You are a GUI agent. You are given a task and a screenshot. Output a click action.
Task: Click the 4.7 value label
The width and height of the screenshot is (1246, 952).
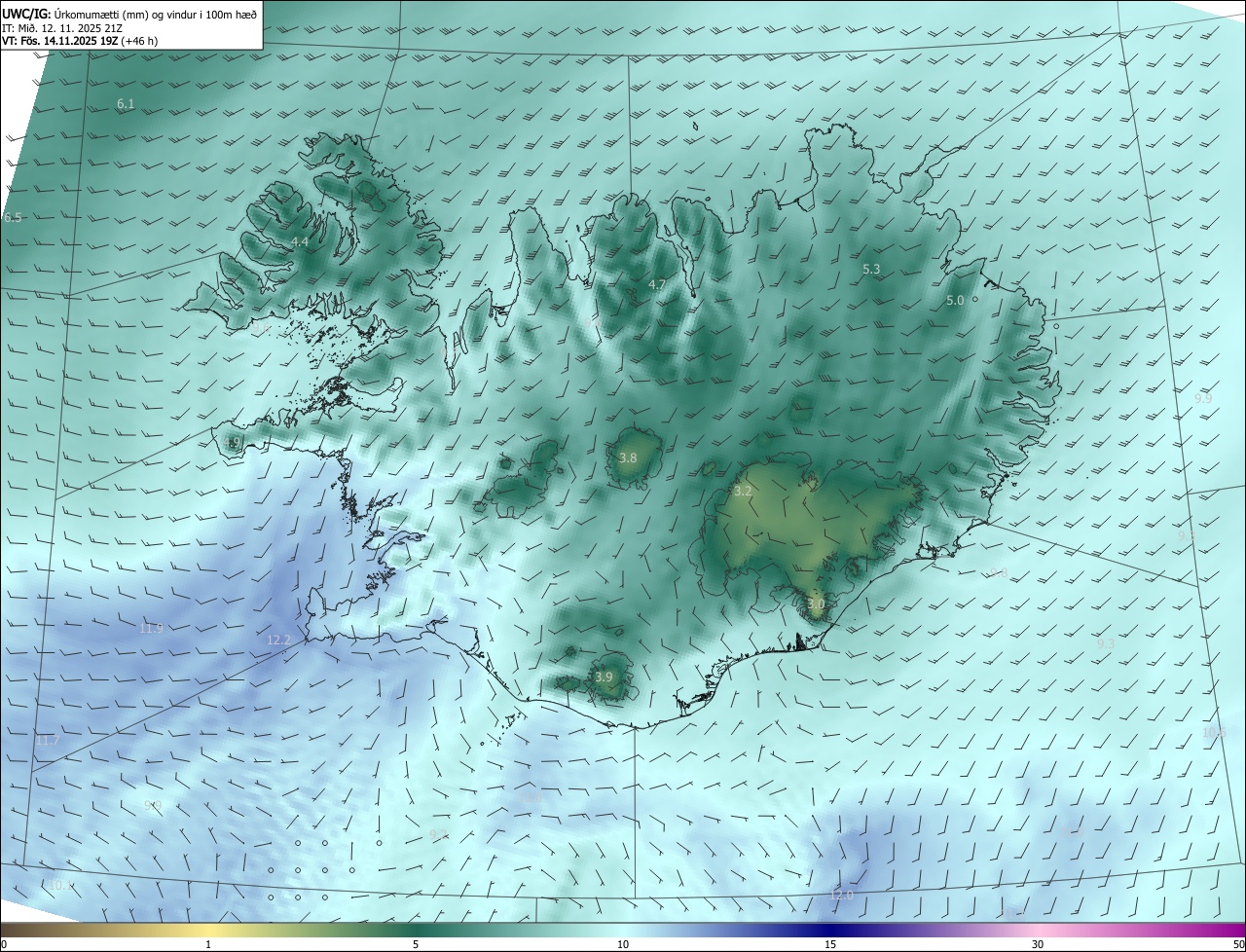point(657,285)
